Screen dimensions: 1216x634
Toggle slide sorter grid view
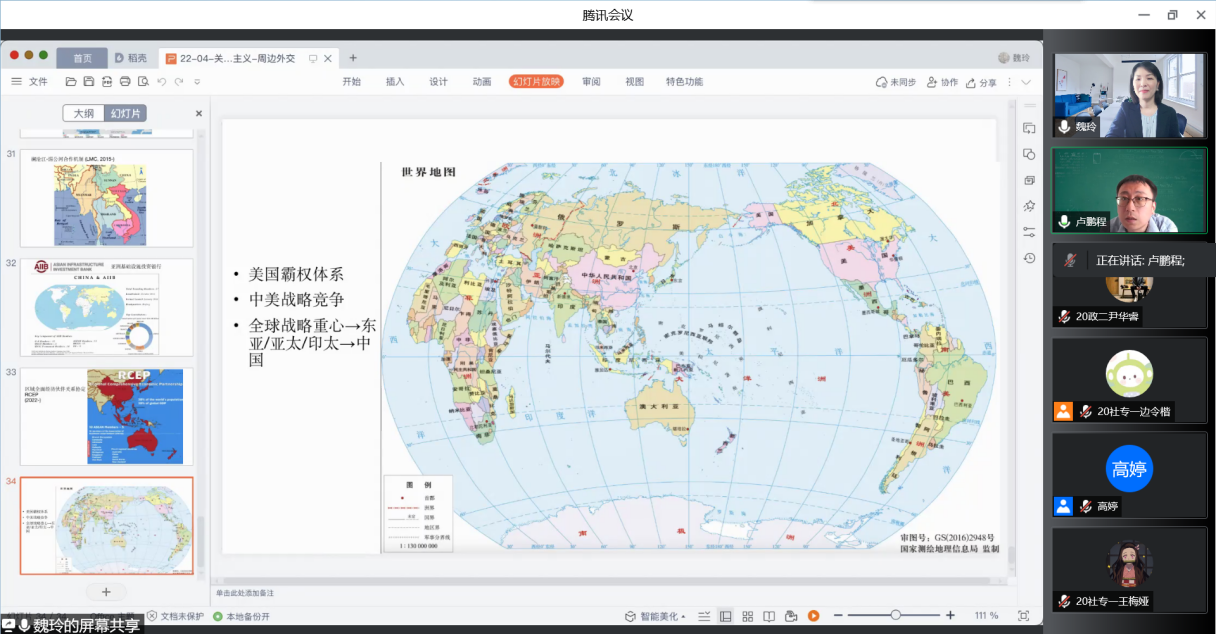[747, 616]
